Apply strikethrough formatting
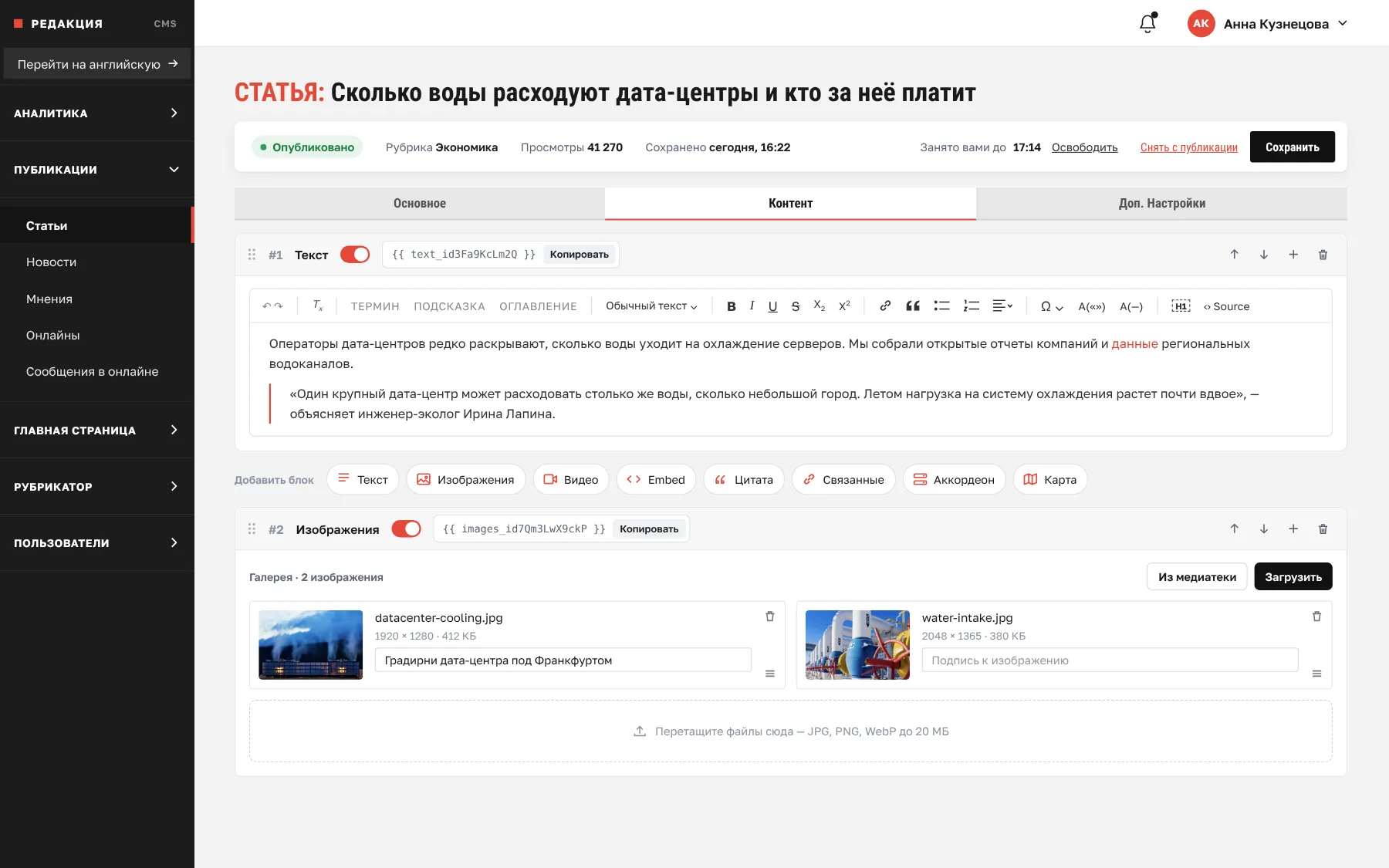The width and height of the screenshot is (1389, 868). (796, 306)
